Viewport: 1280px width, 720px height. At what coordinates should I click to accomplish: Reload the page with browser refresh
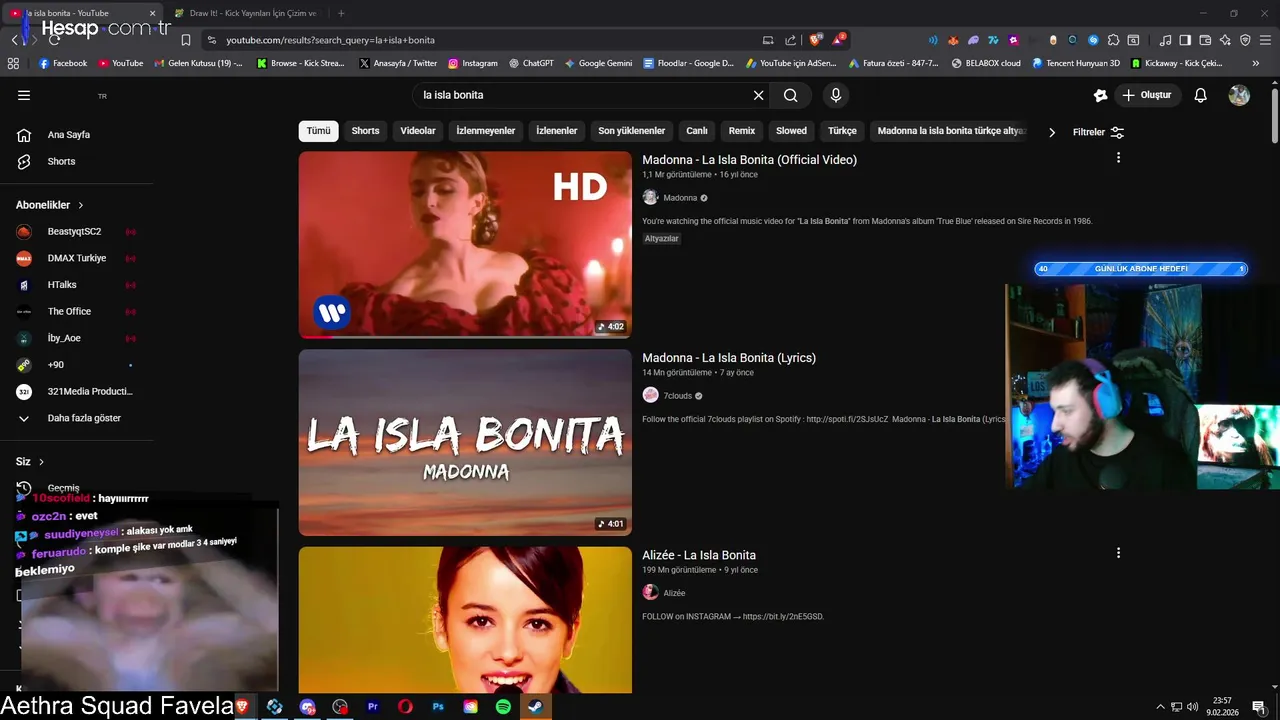pyautogui.click(x=54, y=40)
